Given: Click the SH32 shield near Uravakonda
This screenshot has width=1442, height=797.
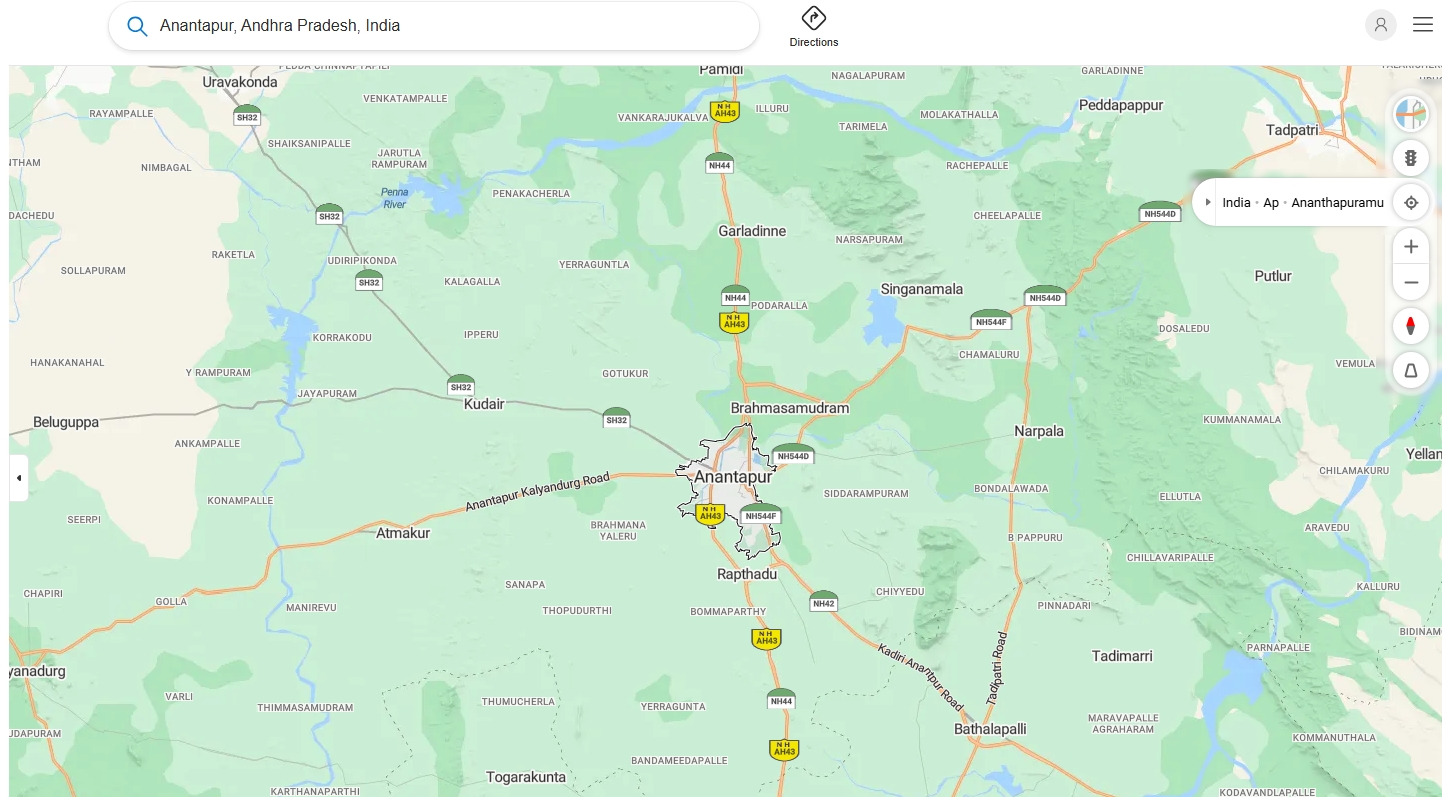Looking at the screenshot, I should 247,115.
